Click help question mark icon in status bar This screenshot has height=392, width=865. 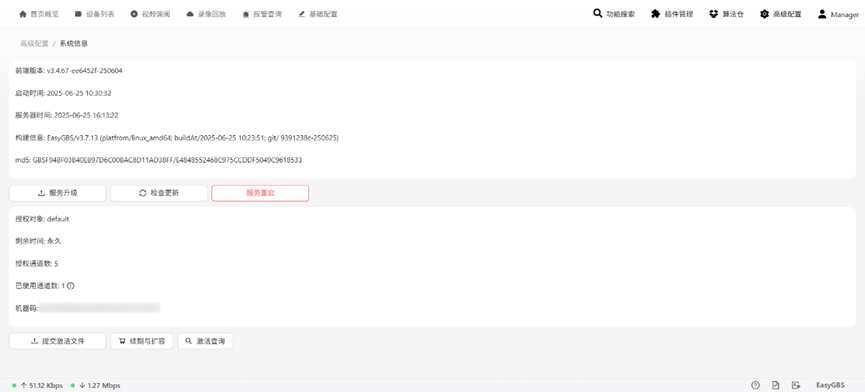(x=755, y=385)
